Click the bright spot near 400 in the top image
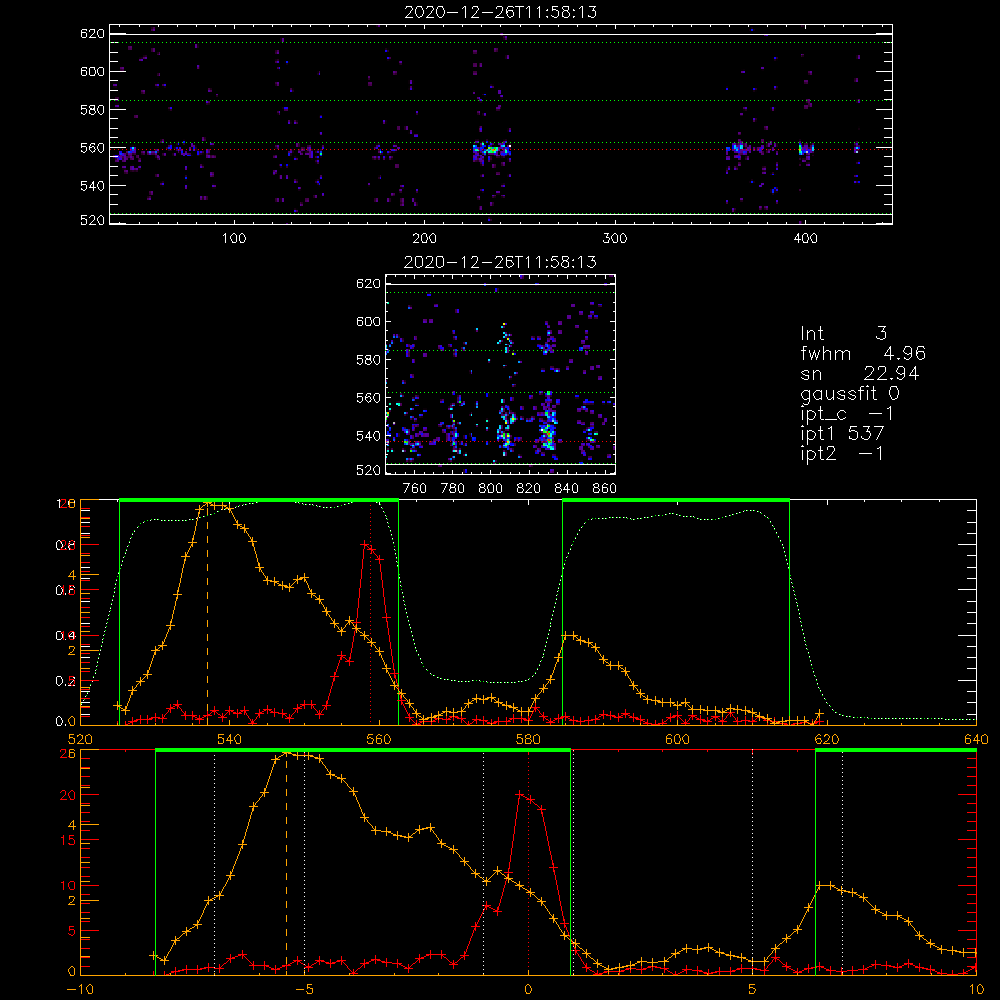1000x1000 pixels. (x=806, y=149)
